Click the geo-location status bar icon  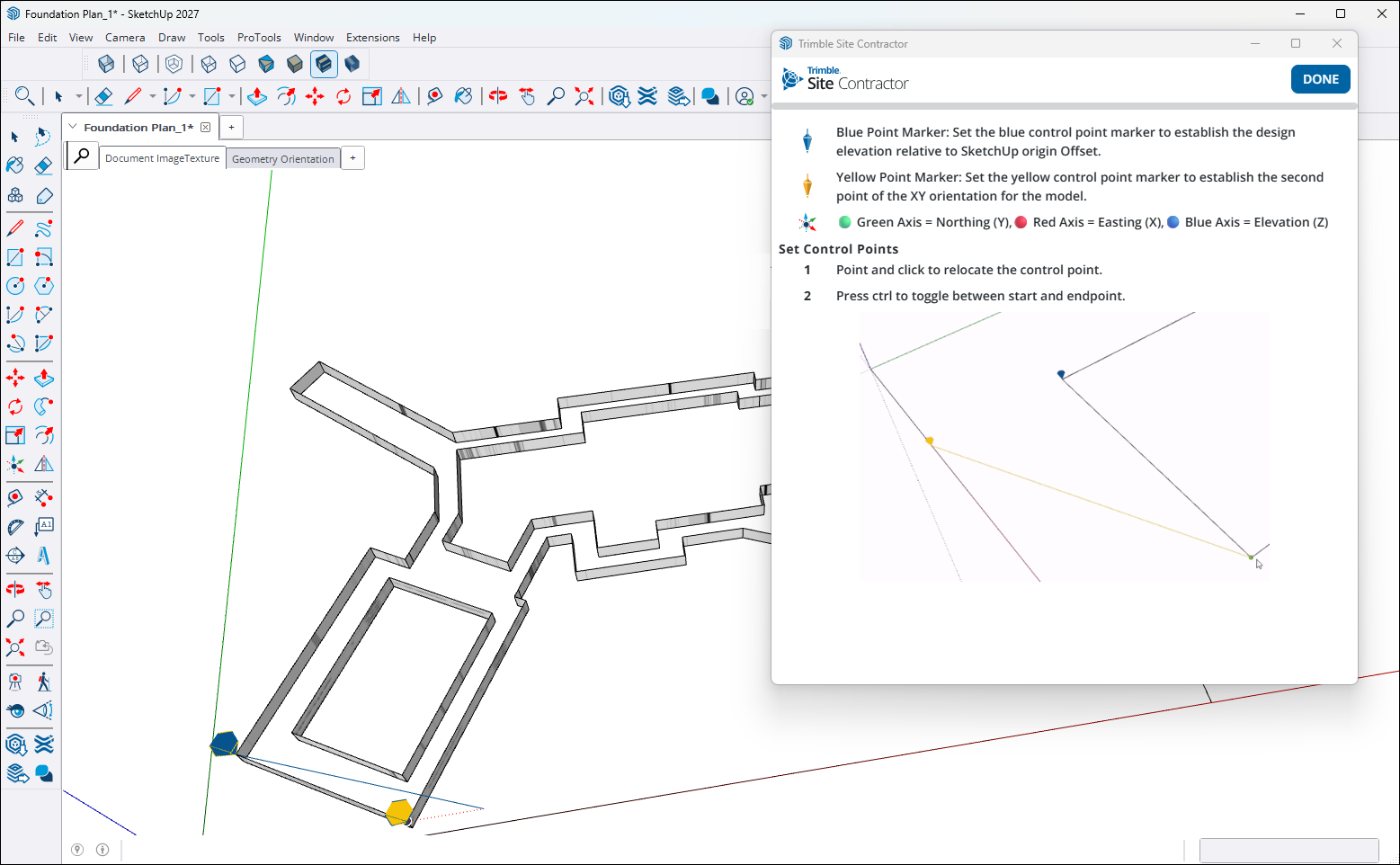tap(77, 850)
